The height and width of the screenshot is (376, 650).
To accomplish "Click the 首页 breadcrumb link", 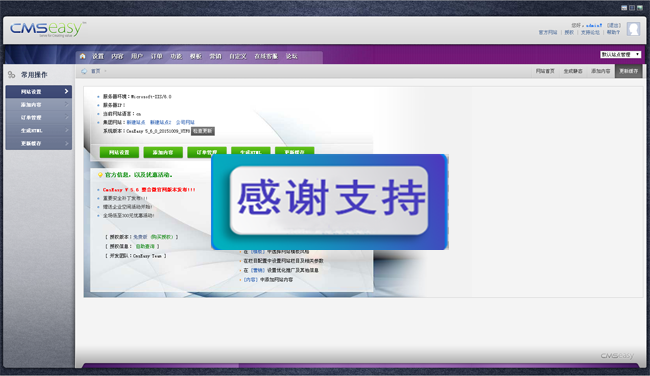I will 96,71.
